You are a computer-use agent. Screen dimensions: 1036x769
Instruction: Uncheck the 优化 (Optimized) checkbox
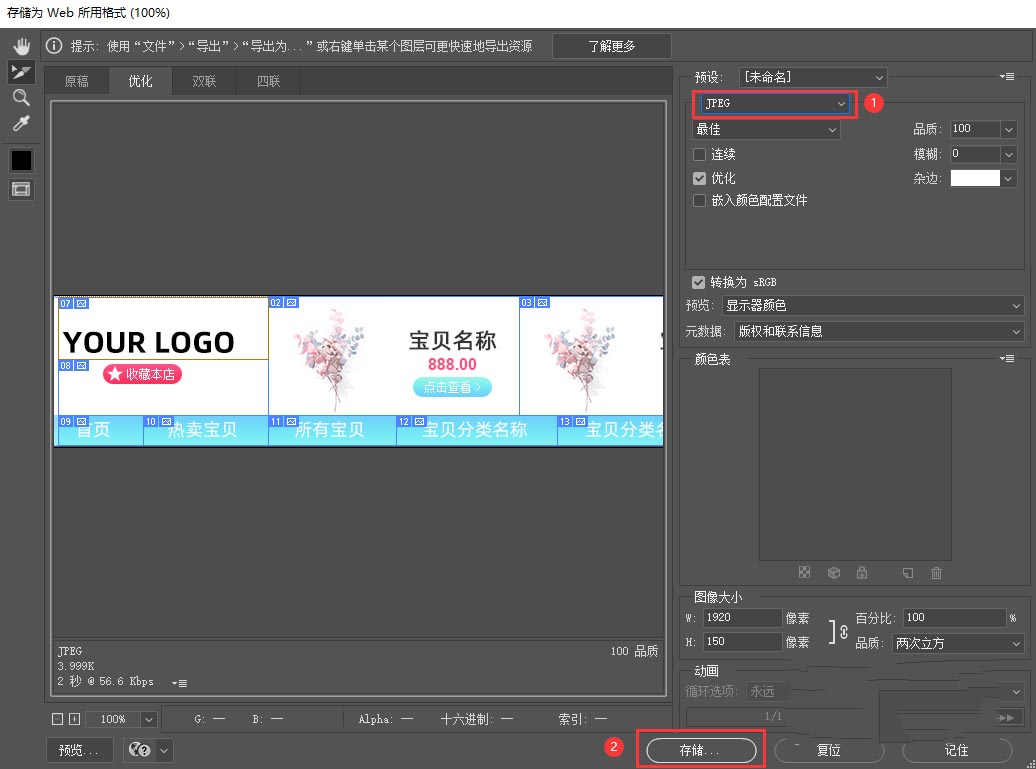click(x=700, y=178)
